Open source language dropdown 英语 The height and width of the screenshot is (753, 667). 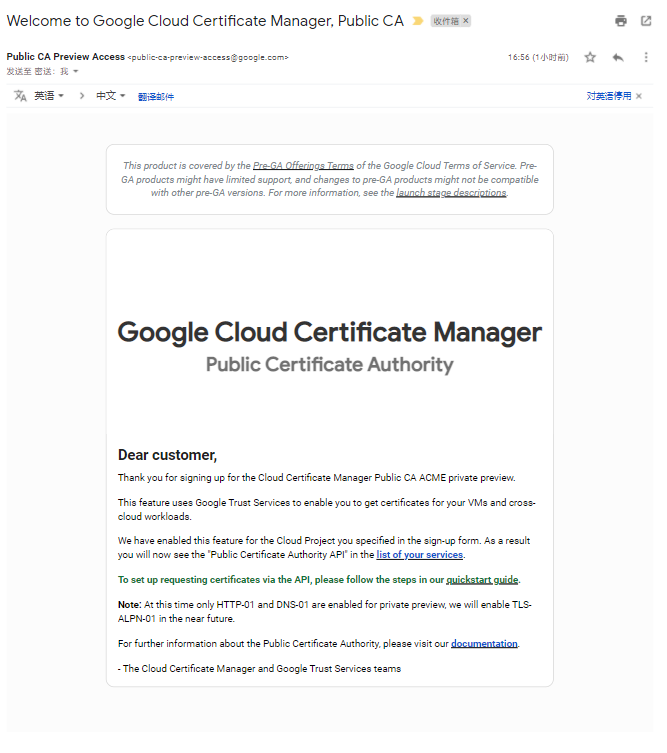point(49,96)
